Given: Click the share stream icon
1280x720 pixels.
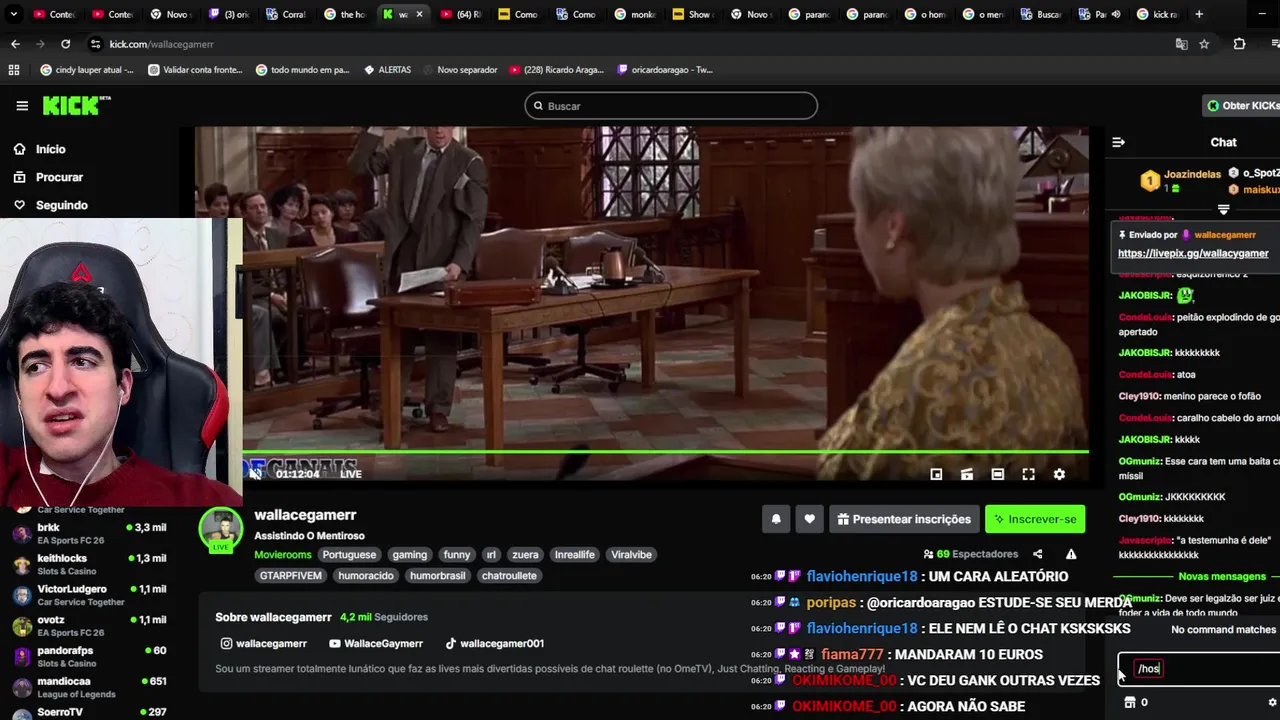Looking at the screenshot, I should (1037, 554).
